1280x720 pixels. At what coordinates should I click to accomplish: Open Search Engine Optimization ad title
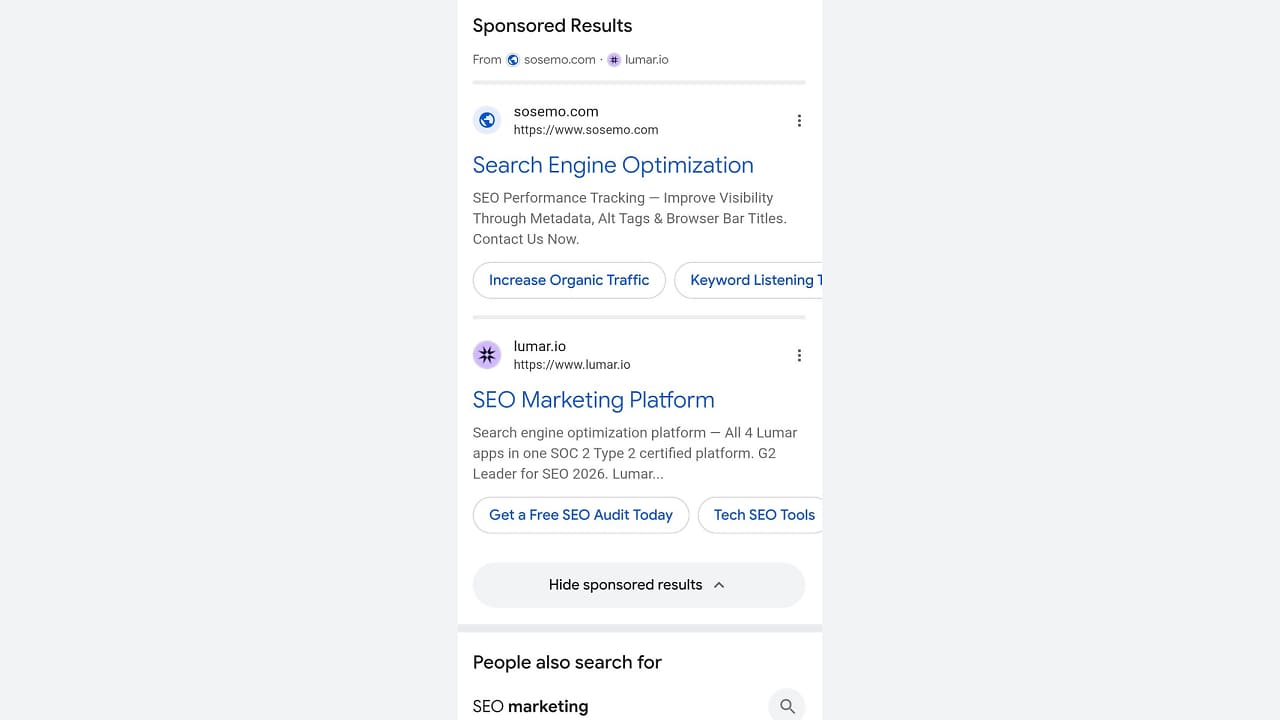pyautogui.click(x=613, y=165)
